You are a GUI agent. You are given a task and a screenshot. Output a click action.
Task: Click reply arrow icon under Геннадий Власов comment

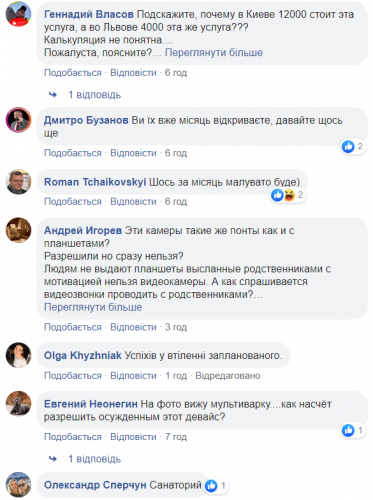click(53, 95)
